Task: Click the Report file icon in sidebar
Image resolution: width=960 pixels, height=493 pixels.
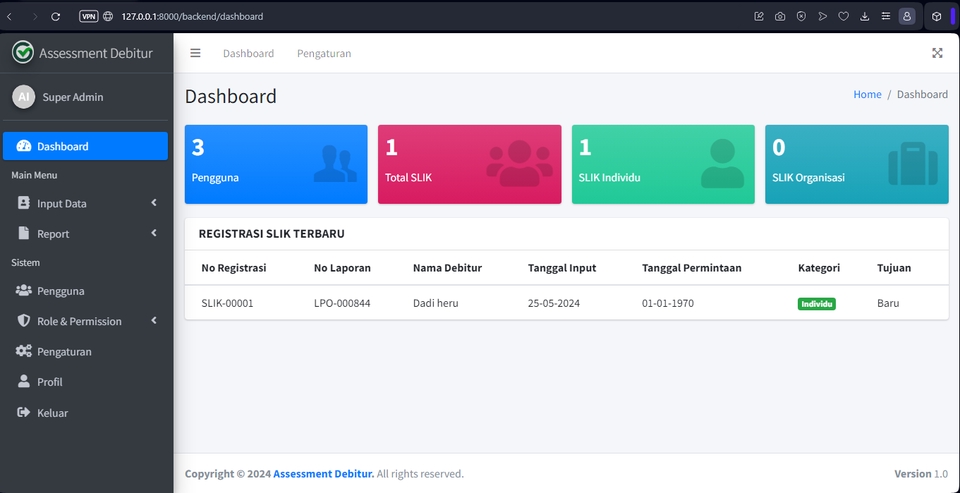Action: coord(24,233)
